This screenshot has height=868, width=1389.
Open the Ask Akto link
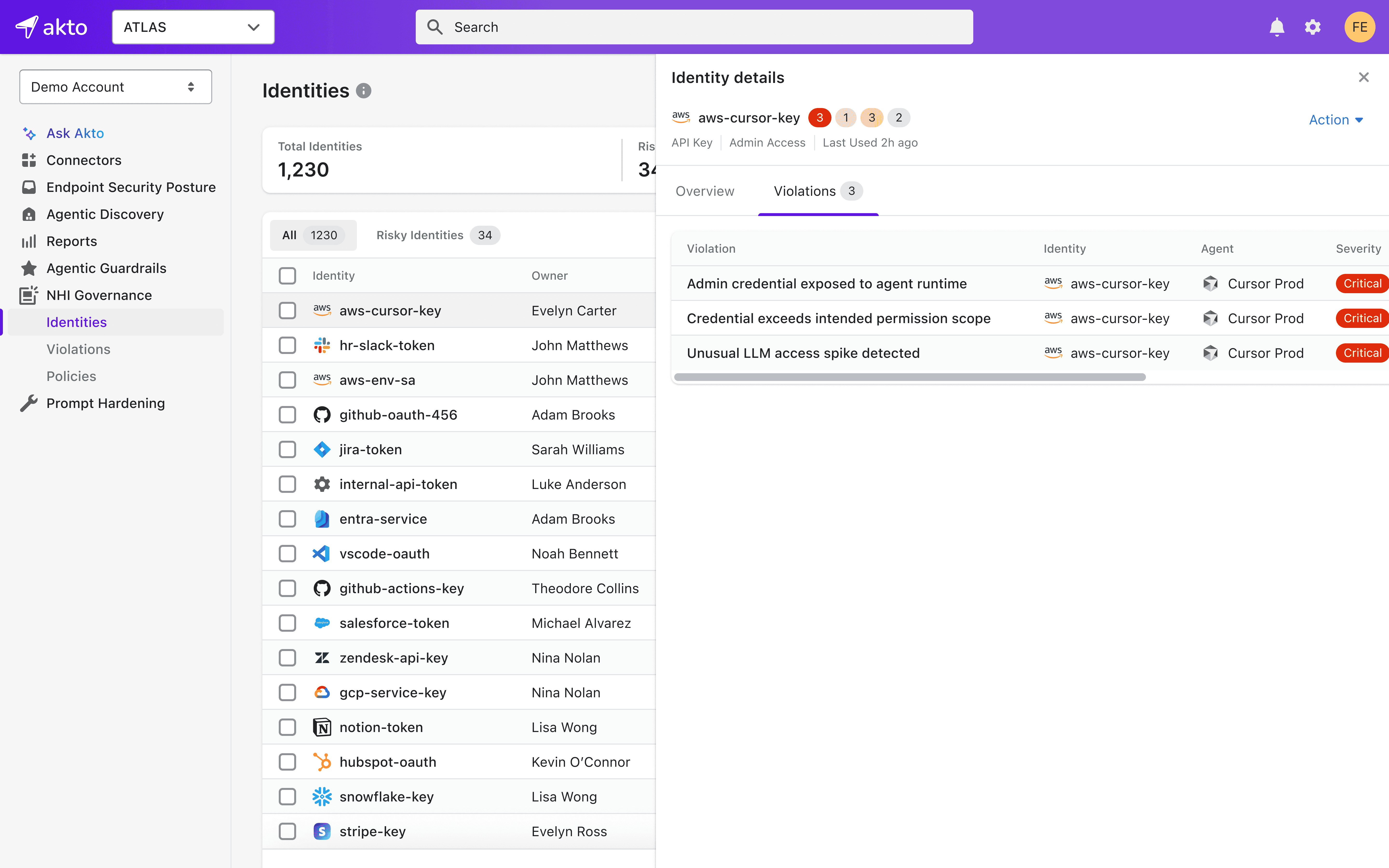coord(75,133)
